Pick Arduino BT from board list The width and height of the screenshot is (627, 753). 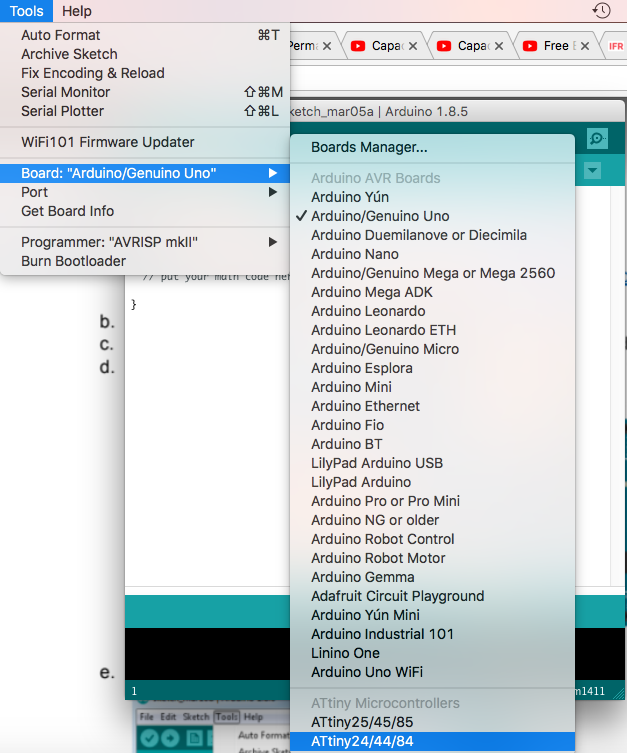[x=432, y=444]
